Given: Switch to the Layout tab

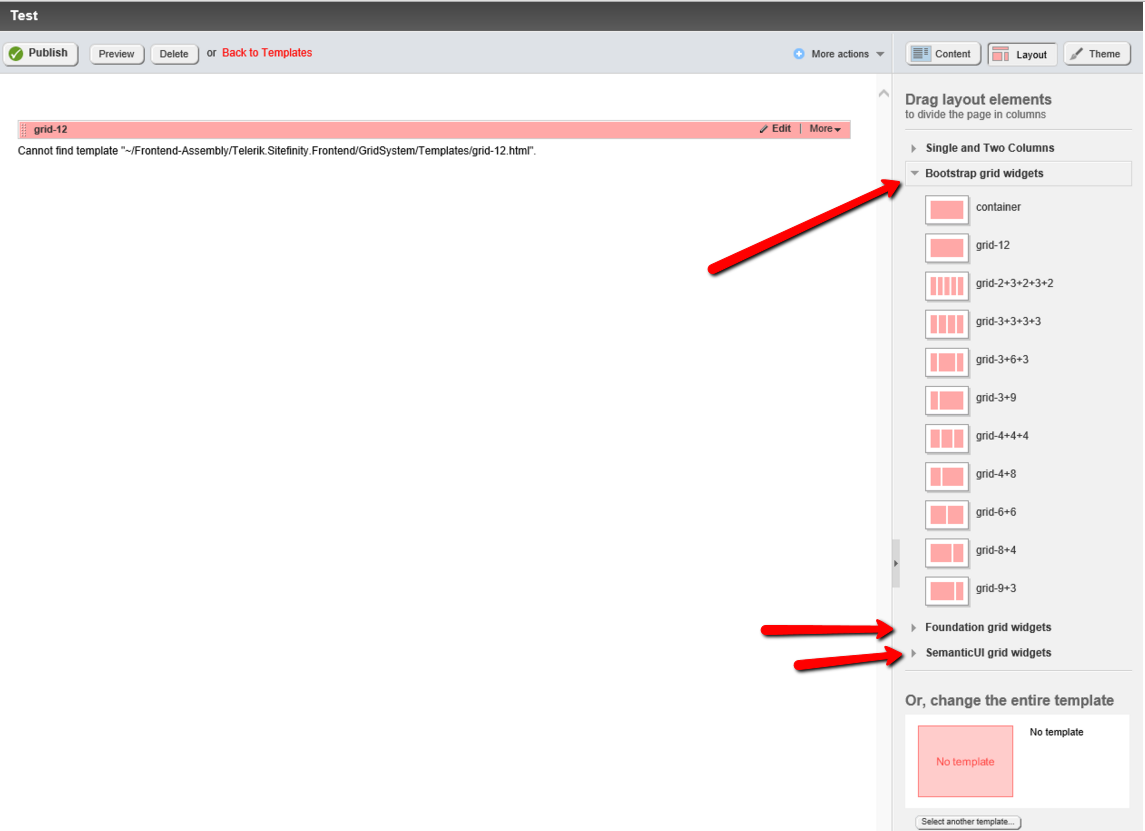Looking at the screenshot, I should 1022,54.
